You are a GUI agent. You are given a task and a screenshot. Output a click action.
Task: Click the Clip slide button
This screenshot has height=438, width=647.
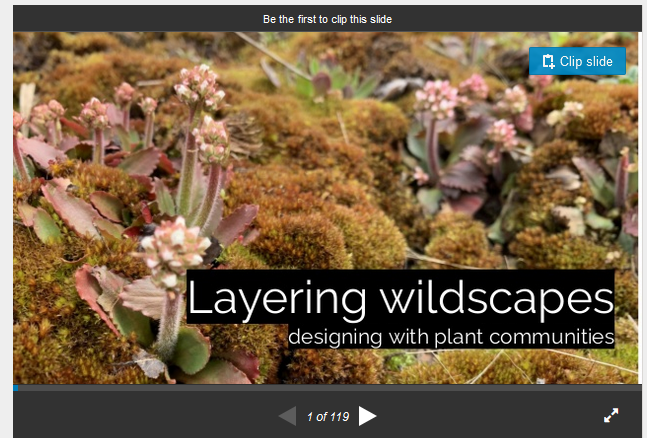(577, 61)
